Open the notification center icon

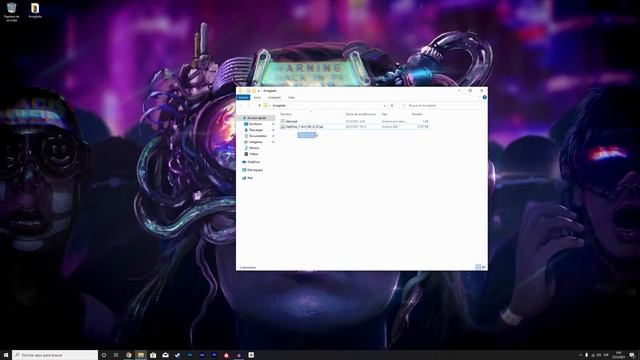632,355
